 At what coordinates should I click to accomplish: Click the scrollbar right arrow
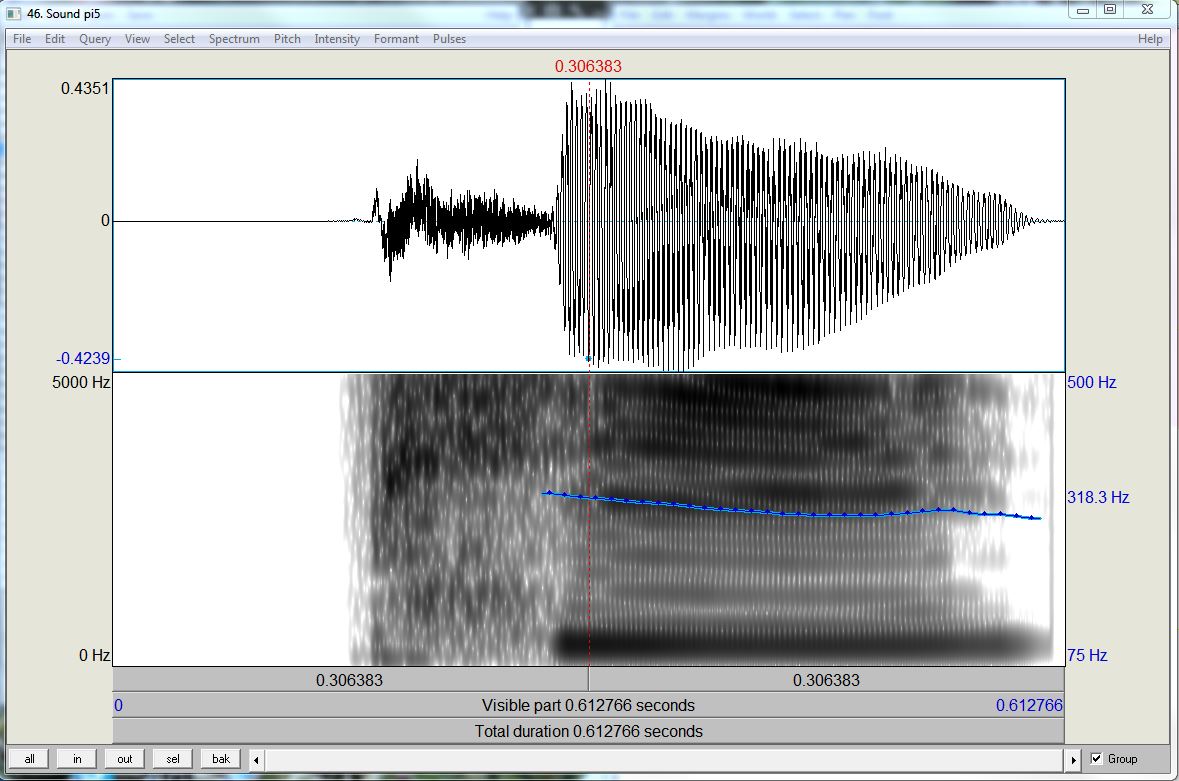(1074, 760)
